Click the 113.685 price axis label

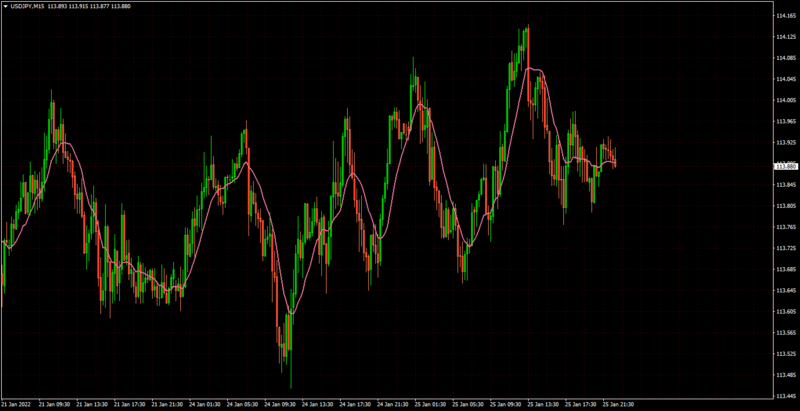pos(785,269)
